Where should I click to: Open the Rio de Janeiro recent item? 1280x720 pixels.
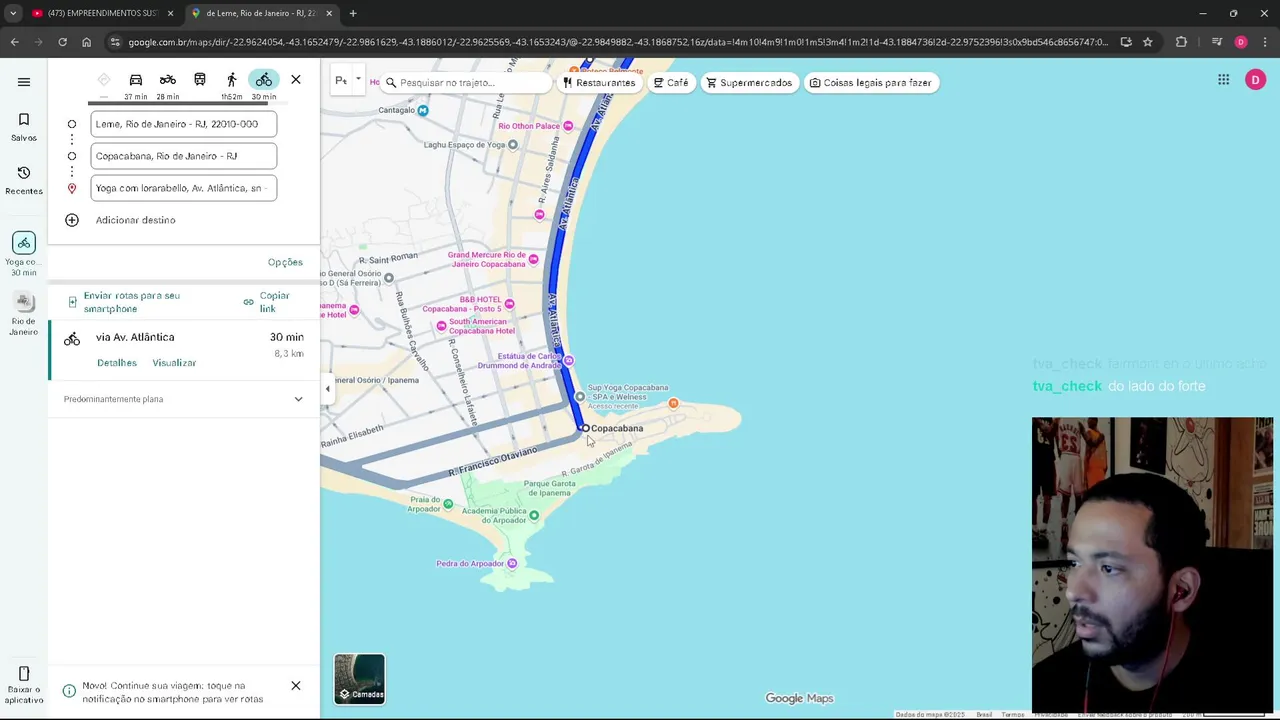point(24,313)
